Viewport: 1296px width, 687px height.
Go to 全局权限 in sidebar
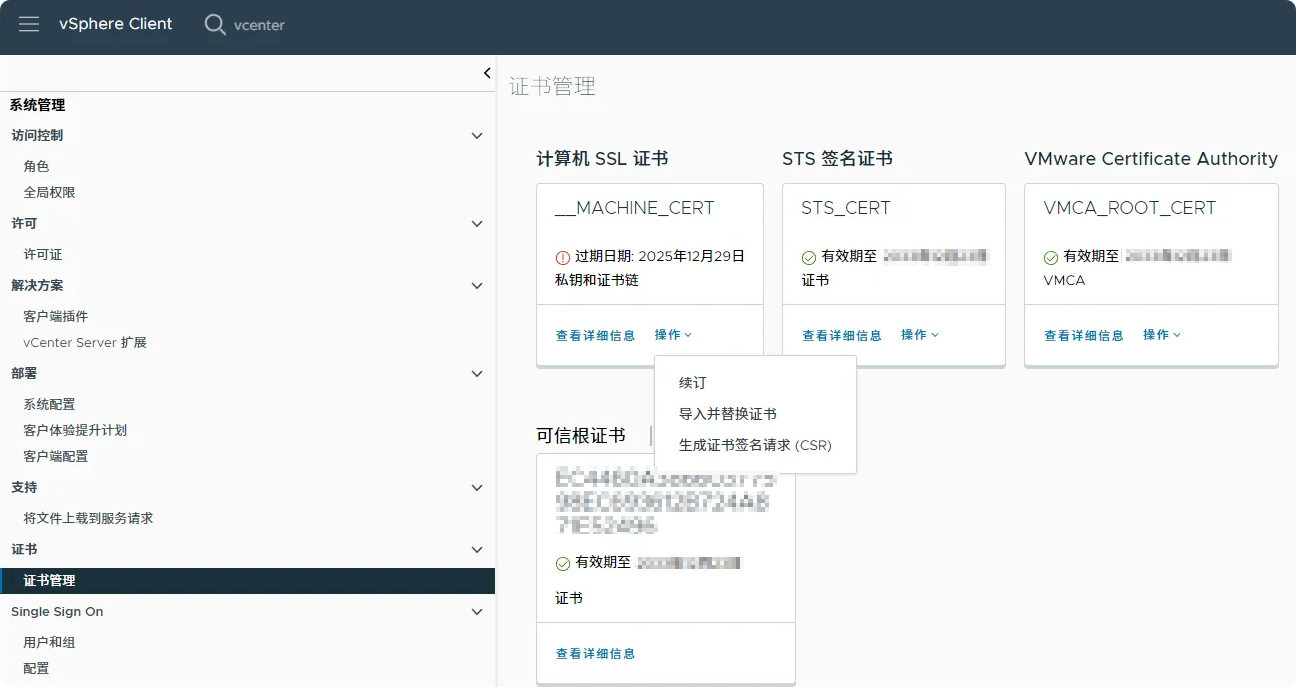point(50,193)
